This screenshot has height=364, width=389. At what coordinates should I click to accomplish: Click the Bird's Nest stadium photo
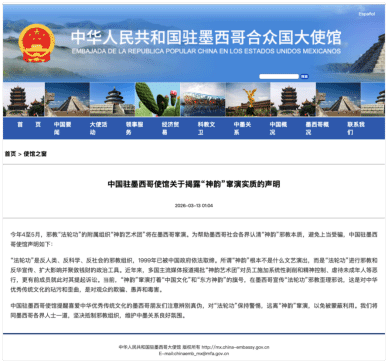click(203, 99)
